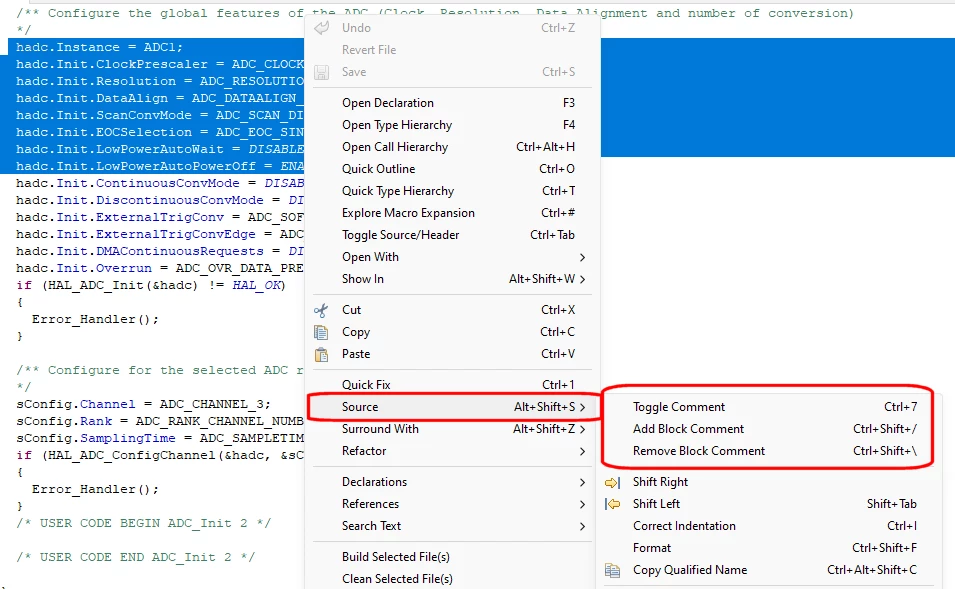Choose Toggle Comment in Source submenu
The image size is (955, 589).
point(769,407)
